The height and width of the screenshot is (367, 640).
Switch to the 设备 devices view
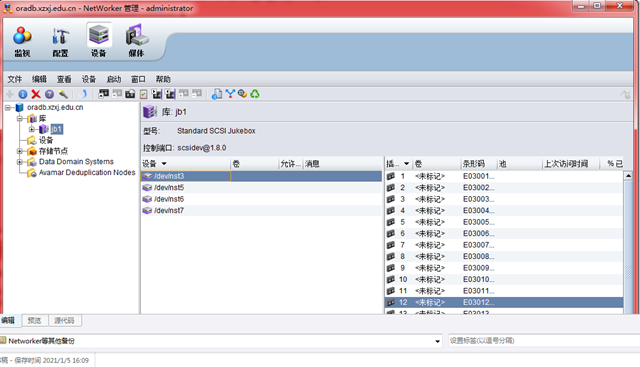[99, 41]
